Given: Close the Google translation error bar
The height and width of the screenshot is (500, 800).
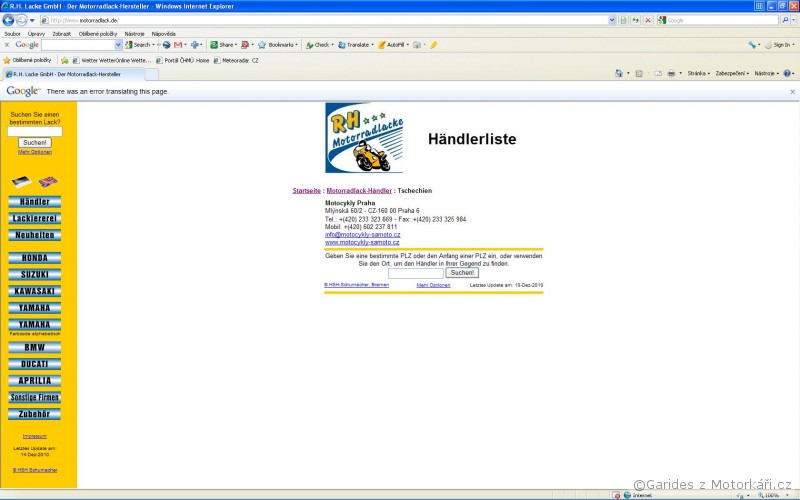Looking at the screenshot, I should tap(792, 91).
